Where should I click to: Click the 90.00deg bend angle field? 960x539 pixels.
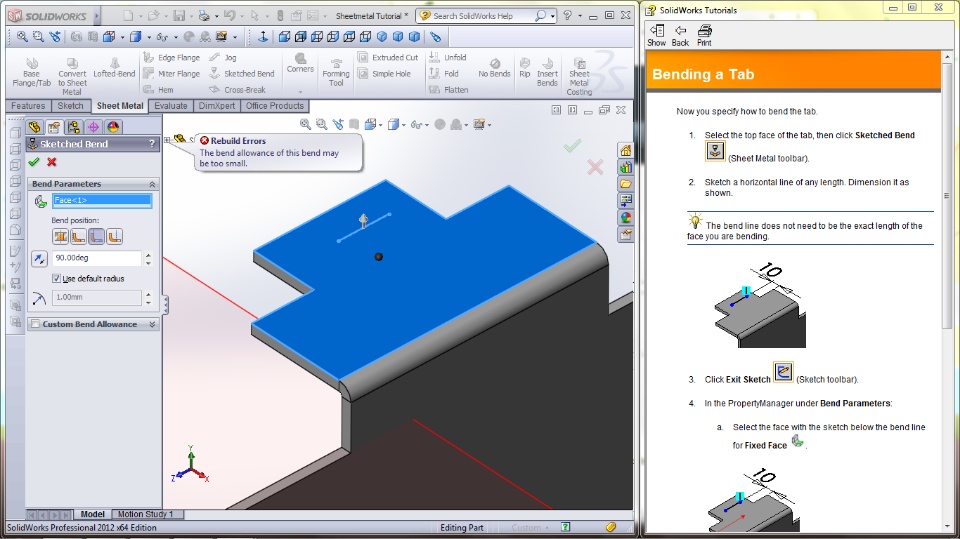[97, 258]
